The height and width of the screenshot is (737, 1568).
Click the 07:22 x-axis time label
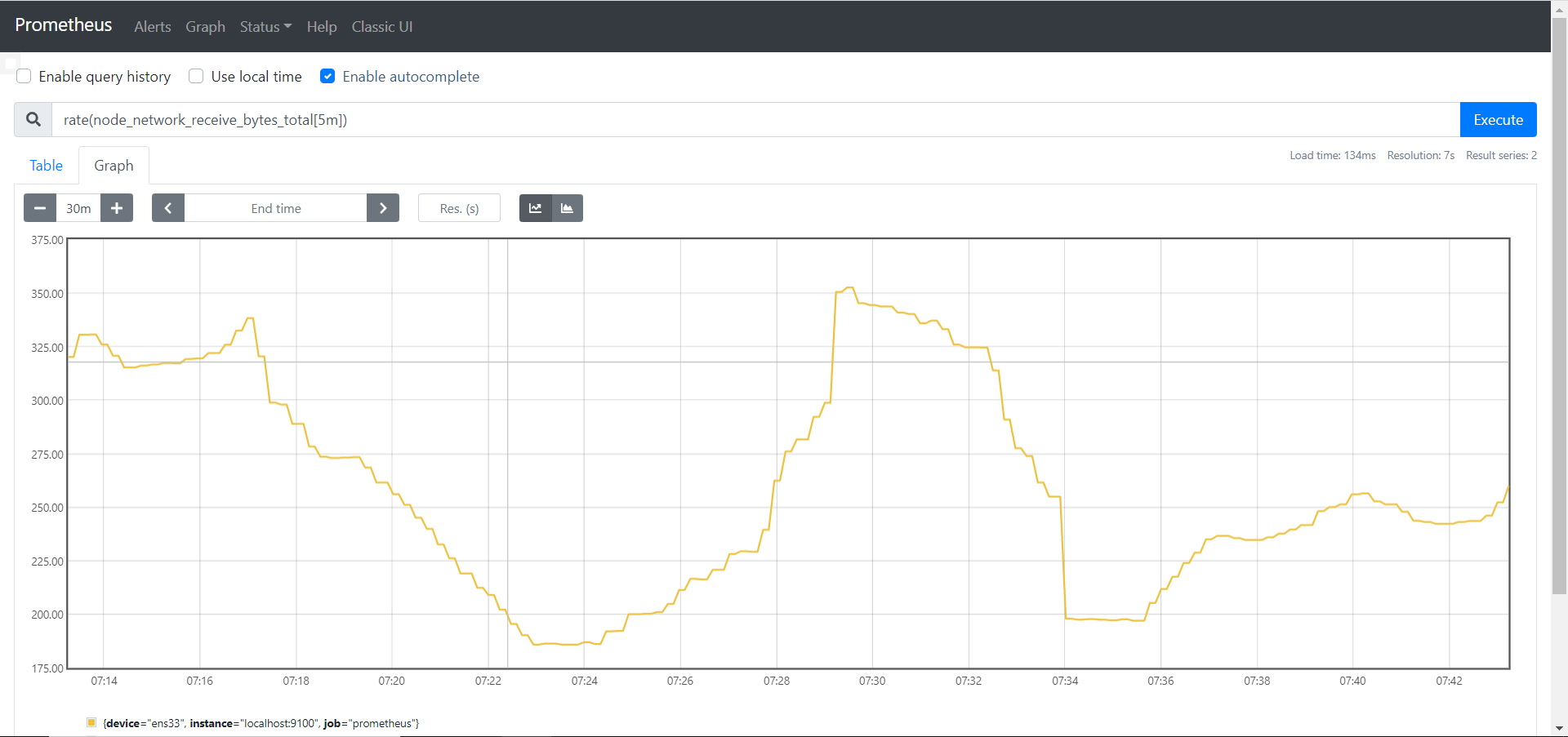(488, 681)
